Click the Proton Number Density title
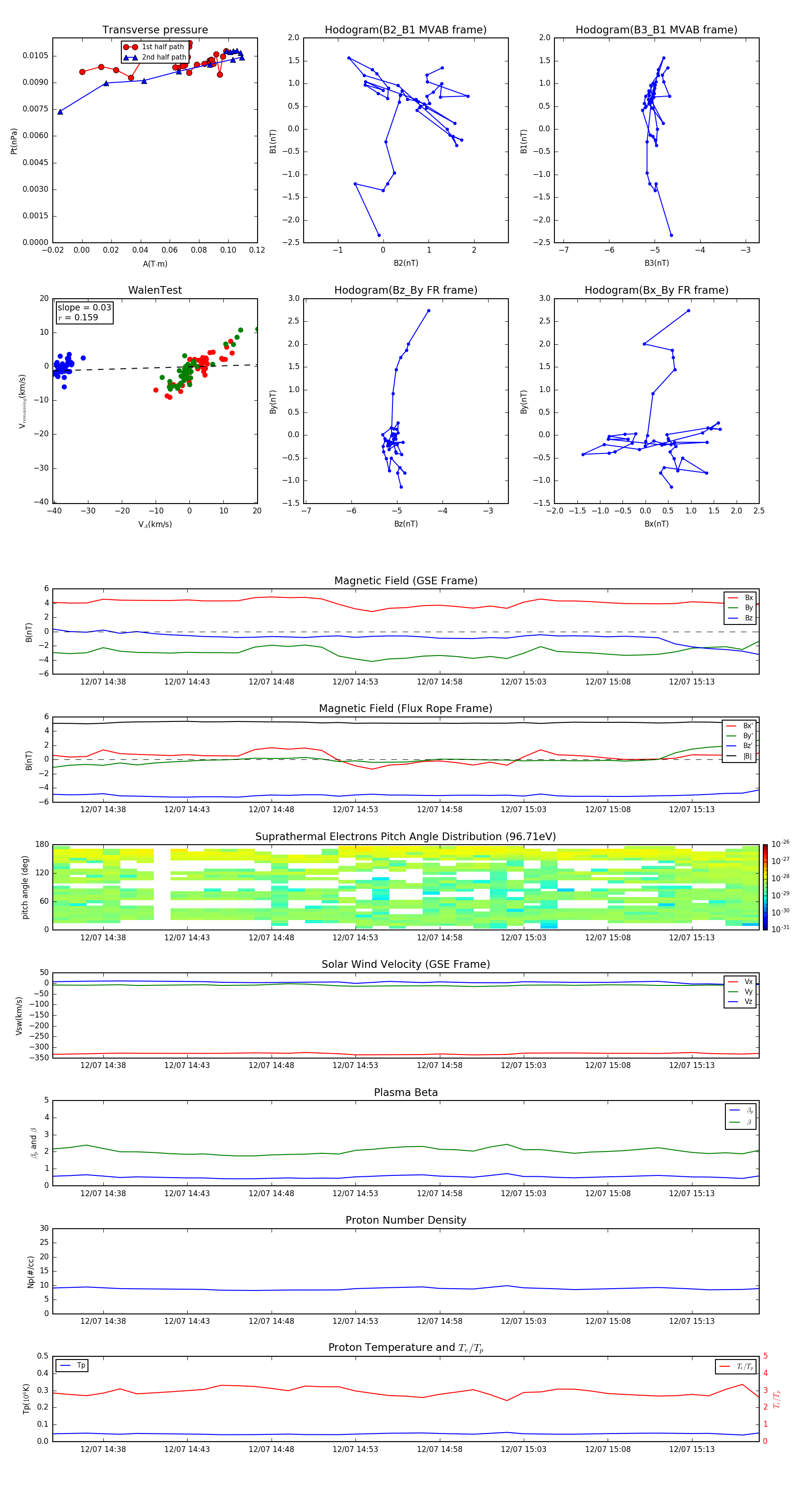 (x=406, y=1220)
